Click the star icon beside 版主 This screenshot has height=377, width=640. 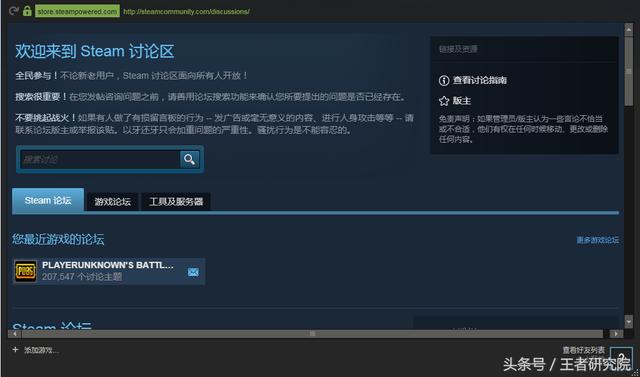(444, 101)
